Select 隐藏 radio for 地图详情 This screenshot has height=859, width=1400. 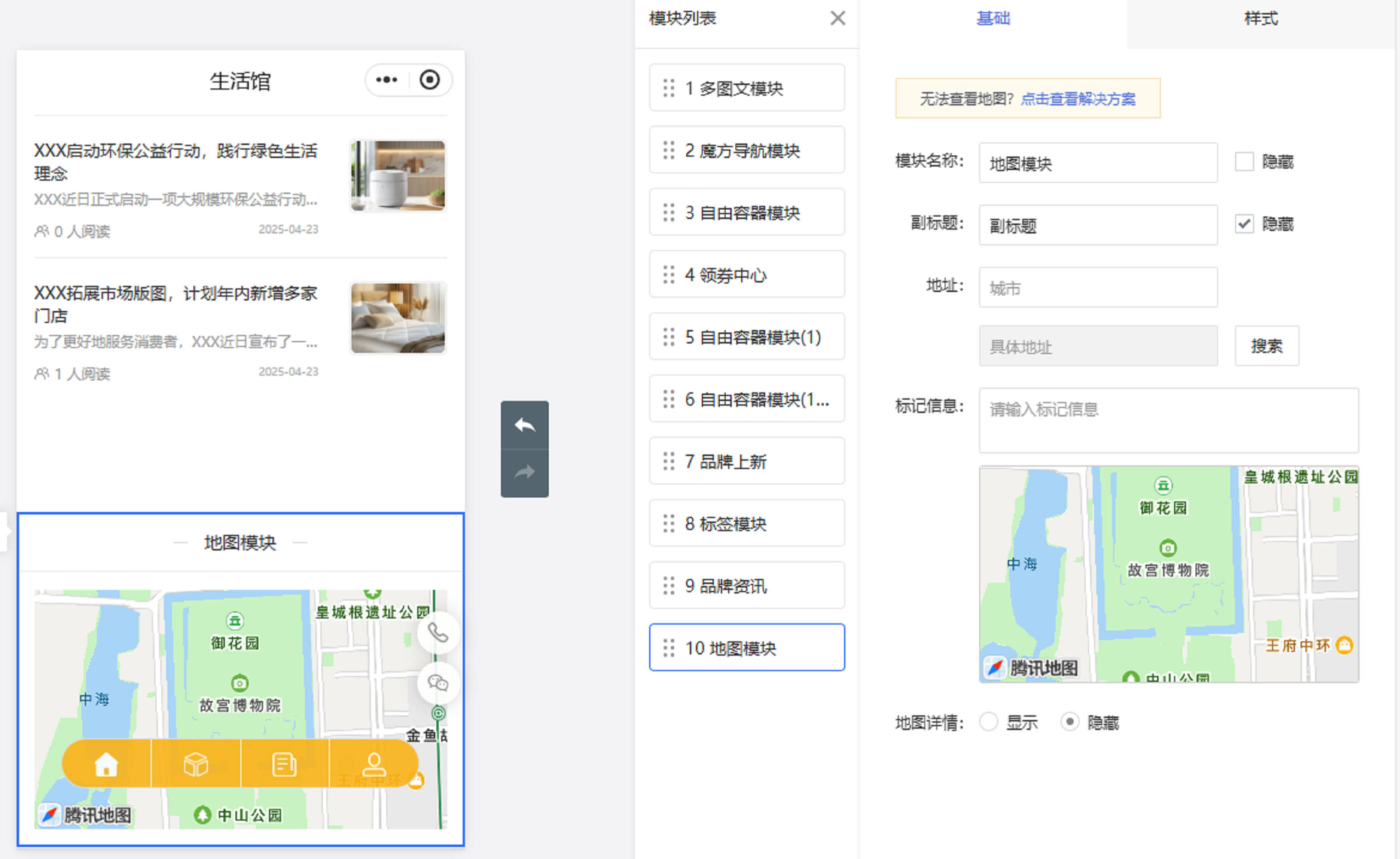tap(1069, 722)
